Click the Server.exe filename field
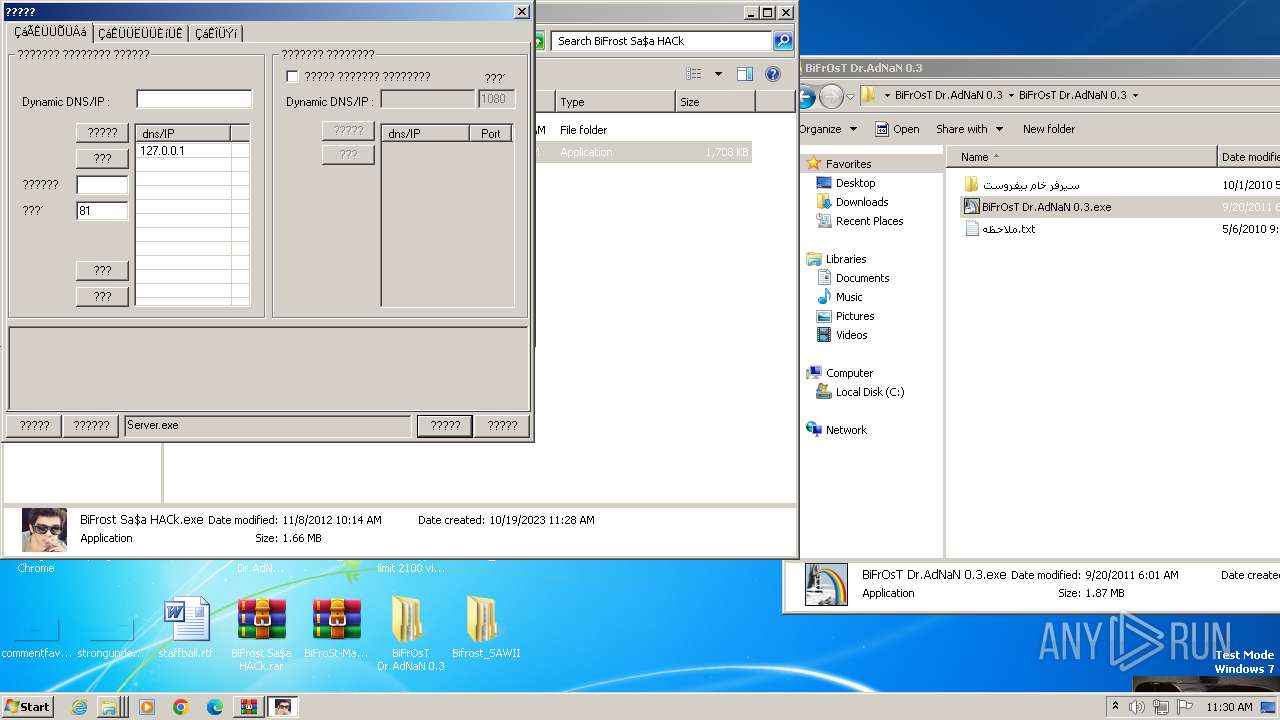This screenshot has height=720, width=1280. click(267, 426)
